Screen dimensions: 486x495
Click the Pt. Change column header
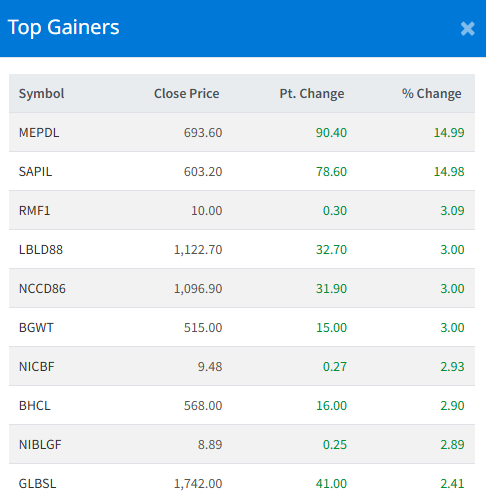tap(312, 94)
